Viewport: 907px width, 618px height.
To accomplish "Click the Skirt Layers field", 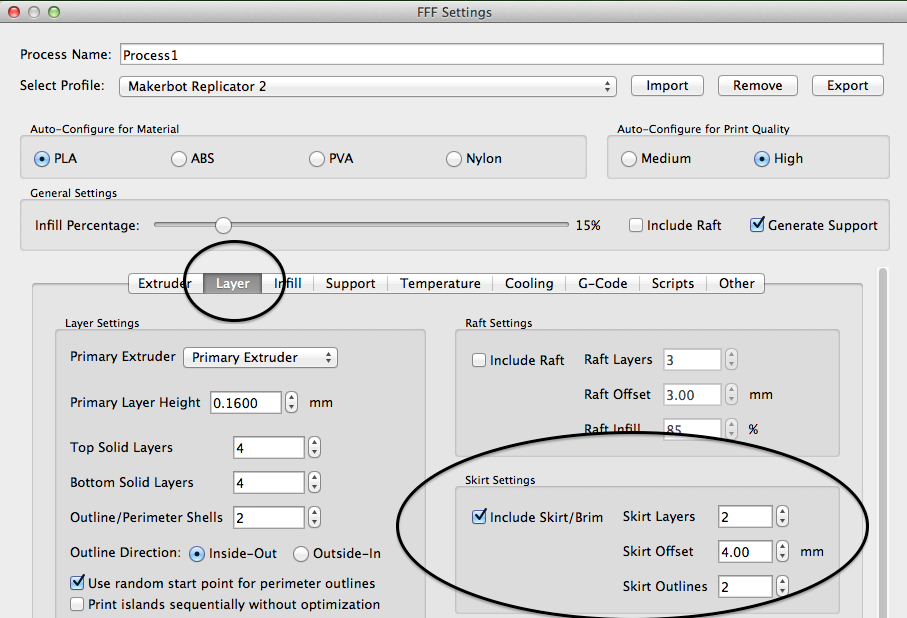I will (745, 517).
